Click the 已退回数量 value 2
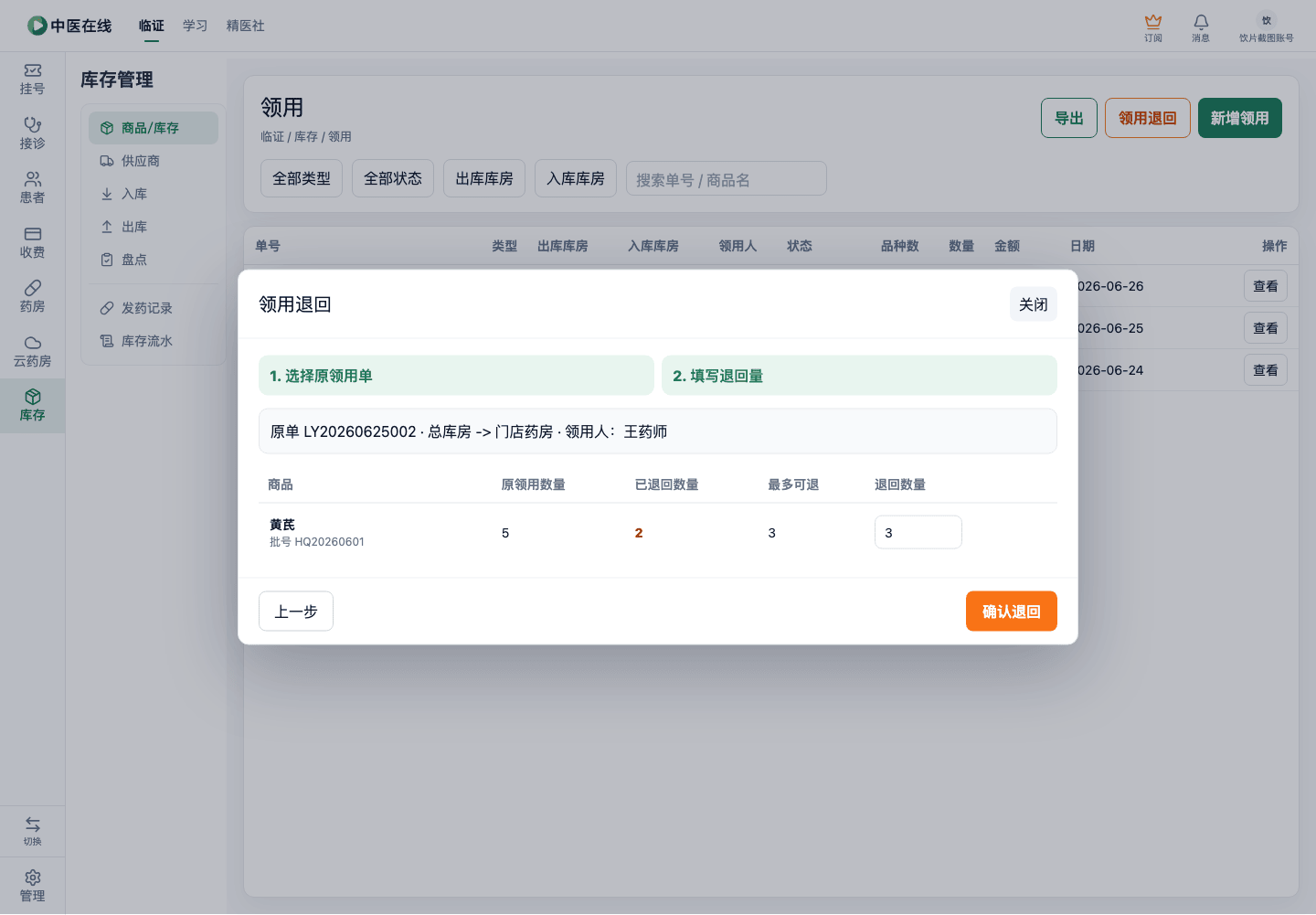Screen dimensions: 1316x915 [x=639, y=533]
